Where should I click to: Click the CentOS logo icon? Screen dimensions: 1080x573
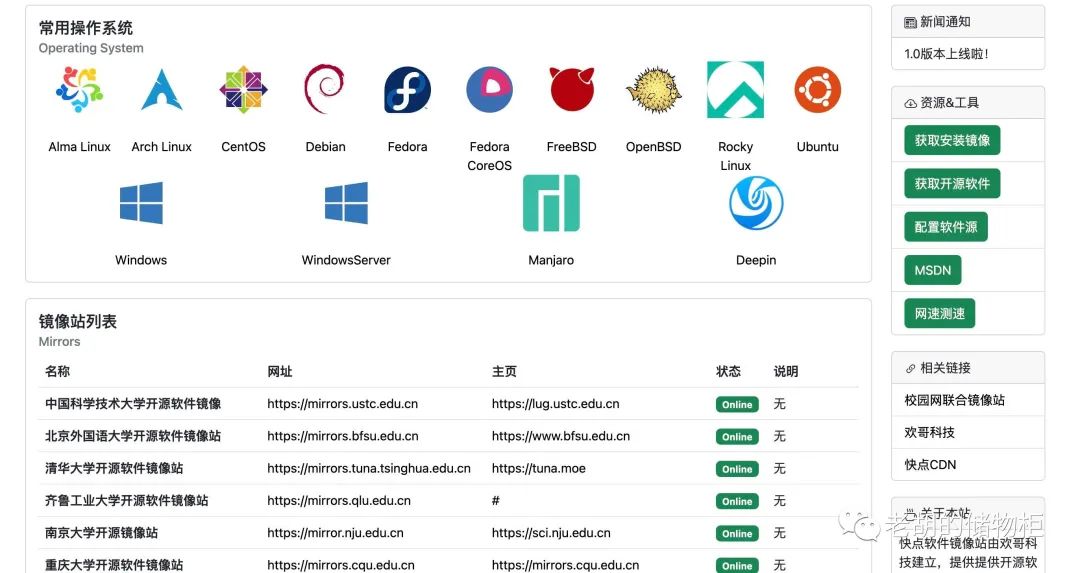[243, 90]
